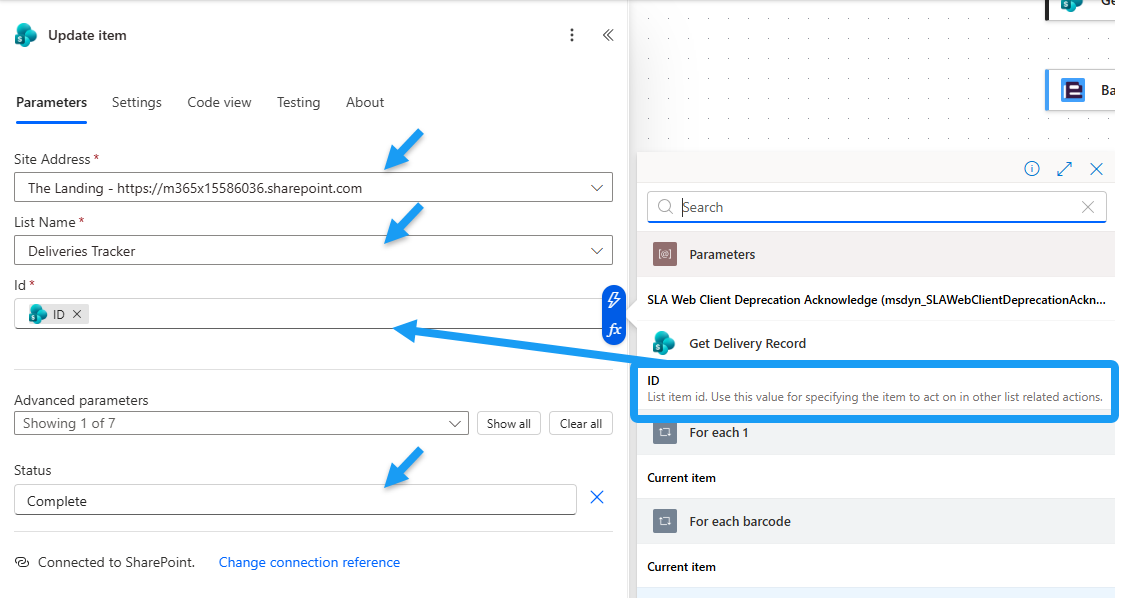Image resolution: width=1121 pixels, height=598 pixels.
Task: Click the connection link icon near Connected to SharePoint
Action: (x=22, y=562)
